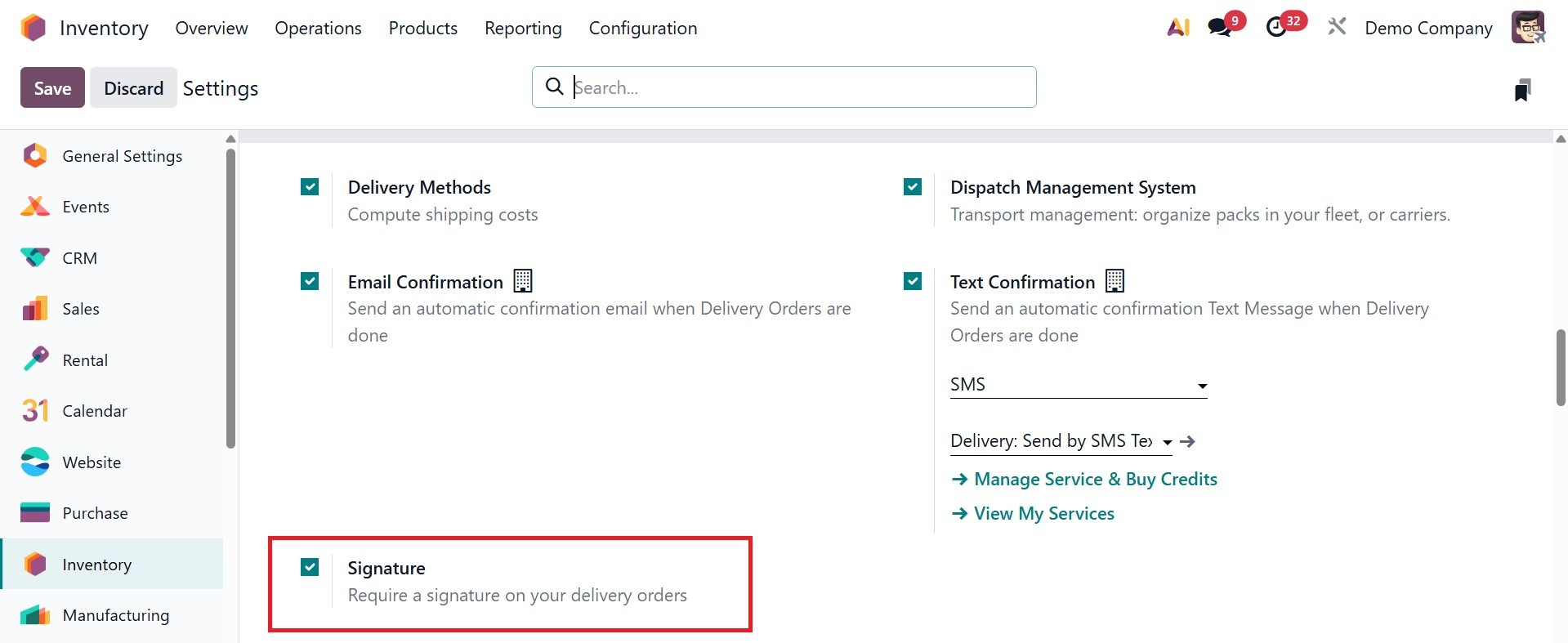Open the Demo Company switcher
Image resolution: width=1568 pixels, height=643 pixels.
pos(1427,28)
